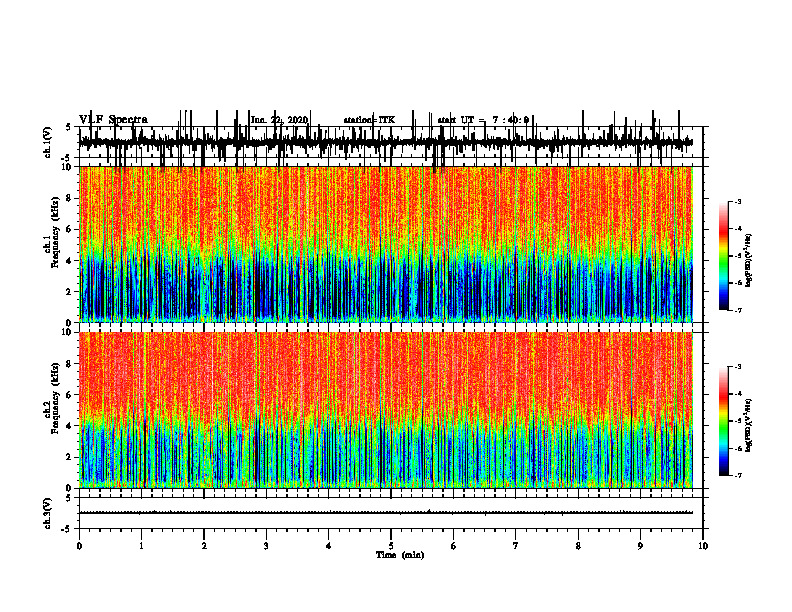This screenshot has width=792, height=612.
Task: Select time axis tick label "4"
Action: pyautogui.click(x=329, y=546)
